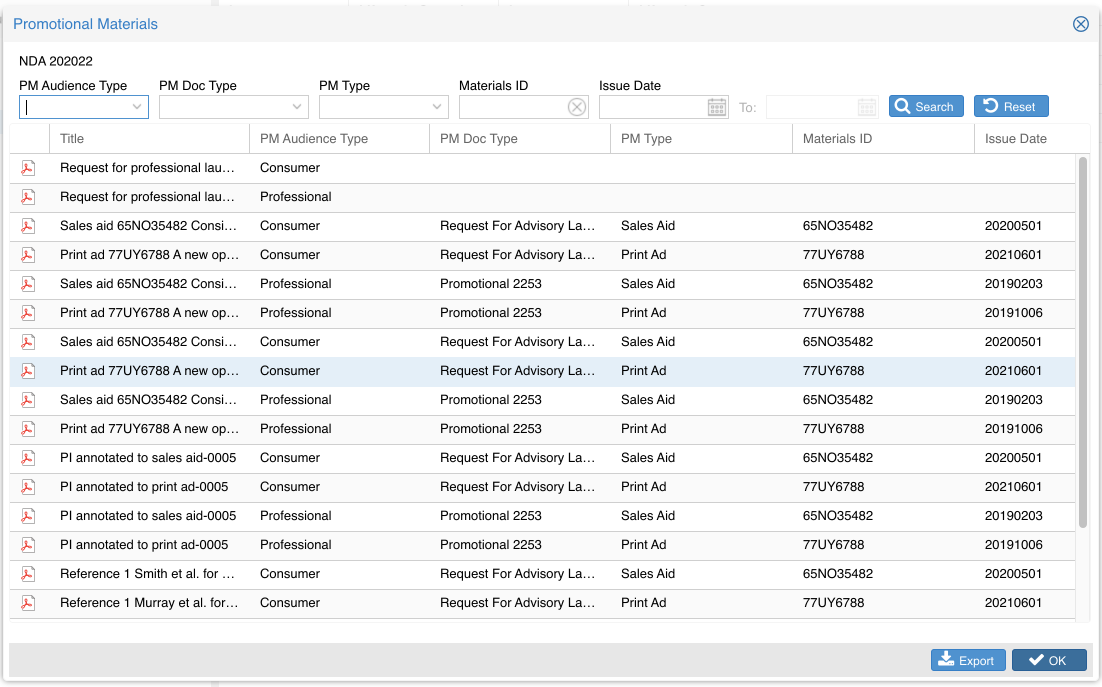This screenshot has width=1102, height=687.
Task: Confirm with the OK button
Action: (x=1048, y=660)
